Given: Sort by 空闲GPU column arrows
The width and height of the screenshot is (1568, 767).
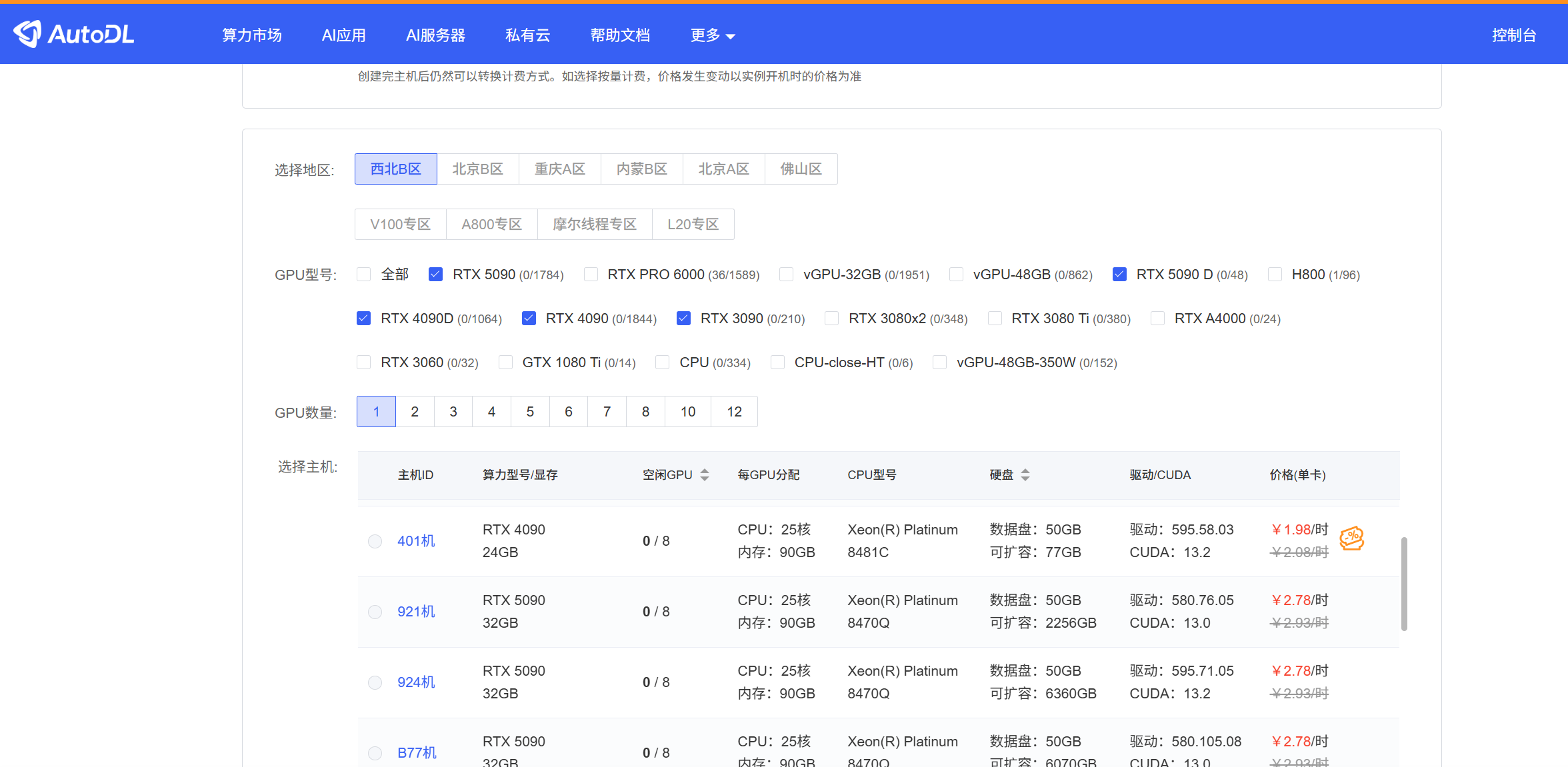Looking at the screenshot, I should coord(705,474).
